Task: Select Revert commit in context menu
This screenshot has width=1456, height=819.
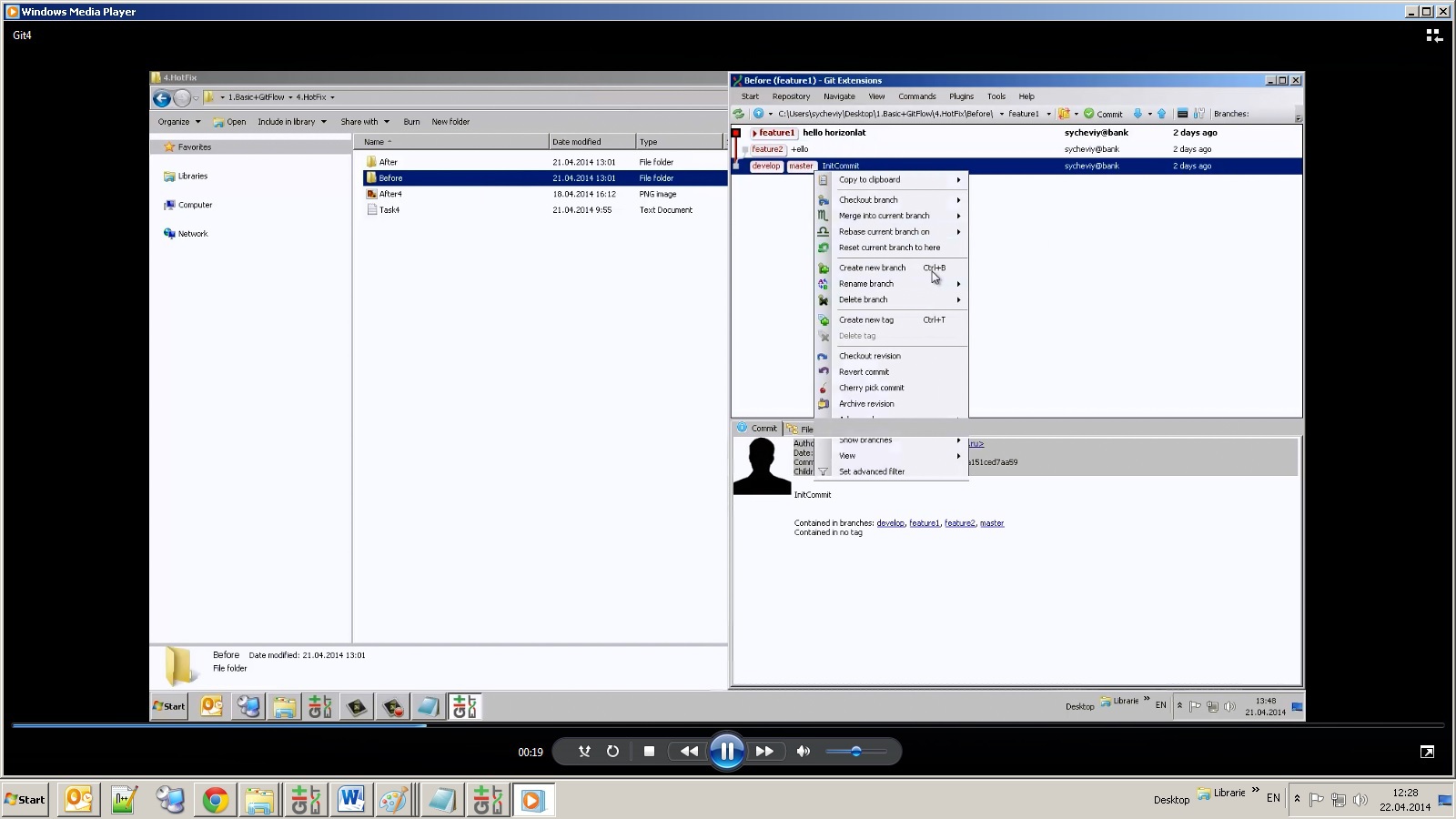Action: pos(892,371)
